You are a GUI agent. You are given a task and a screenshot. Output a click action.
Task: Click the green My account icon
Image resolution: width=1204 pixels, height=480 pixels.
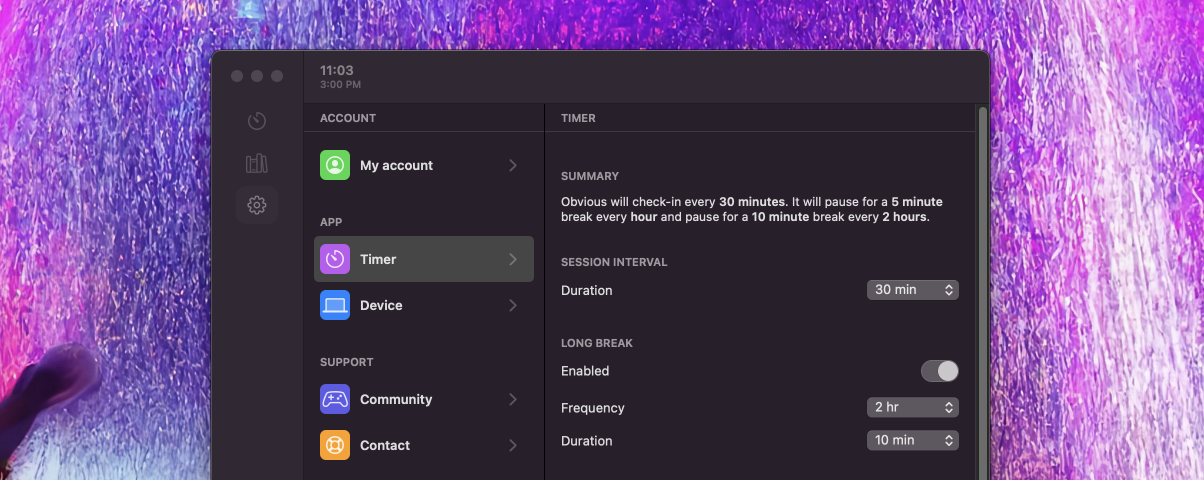pyautogui.click(x=335, y=165)
